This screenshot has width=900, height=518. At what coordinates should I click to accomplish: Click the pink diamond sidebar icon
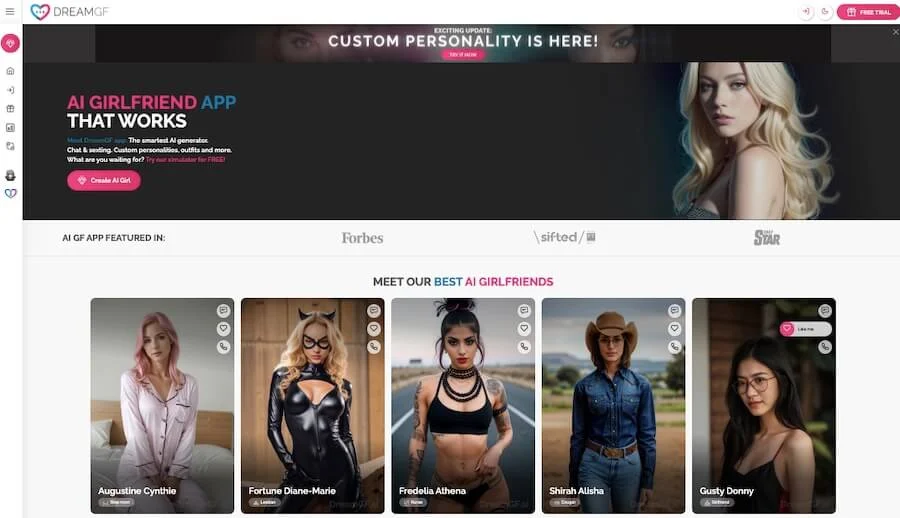10,43
